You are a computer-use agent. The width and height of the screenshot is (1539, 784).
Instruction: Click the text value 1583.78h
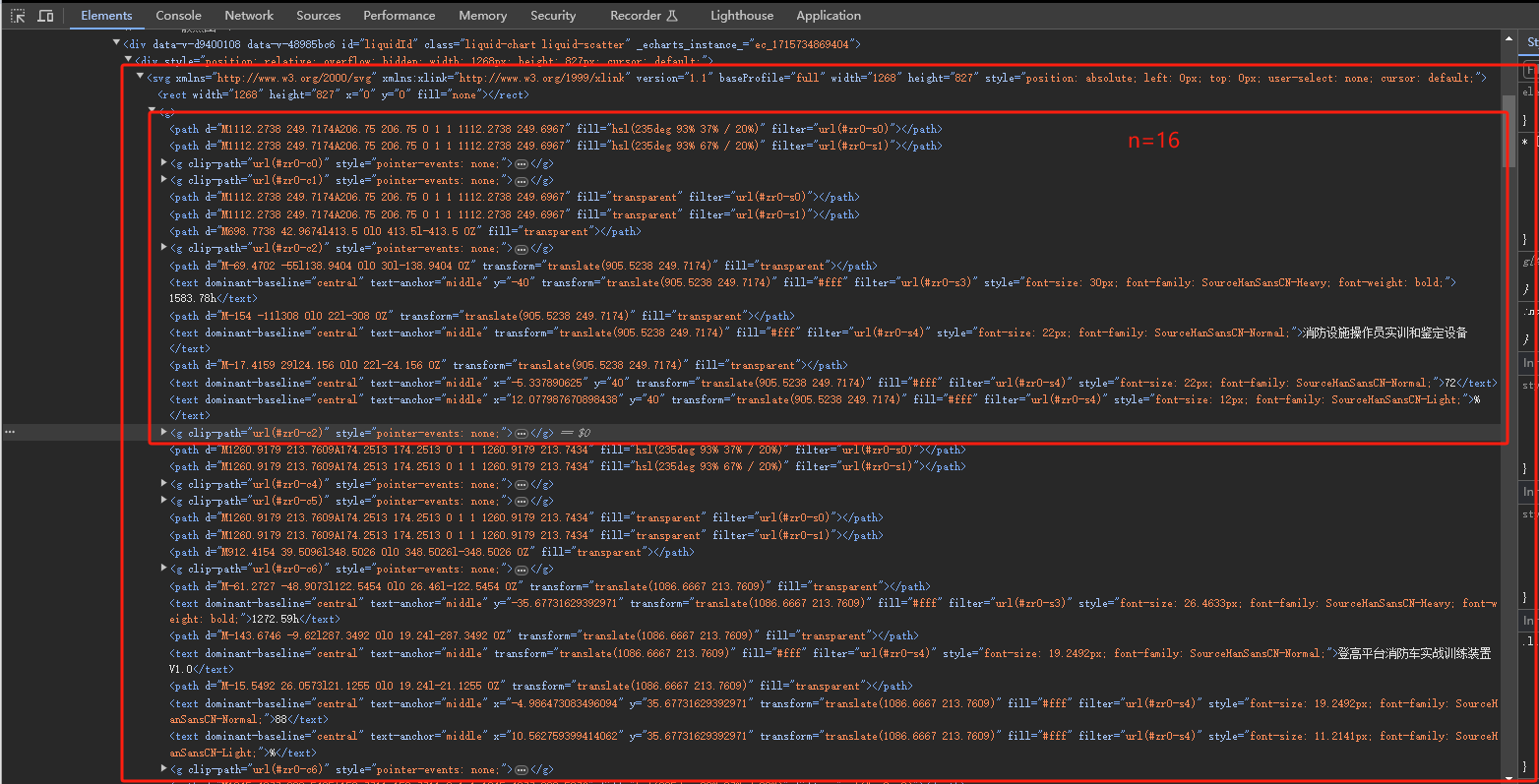click(193, 298)
